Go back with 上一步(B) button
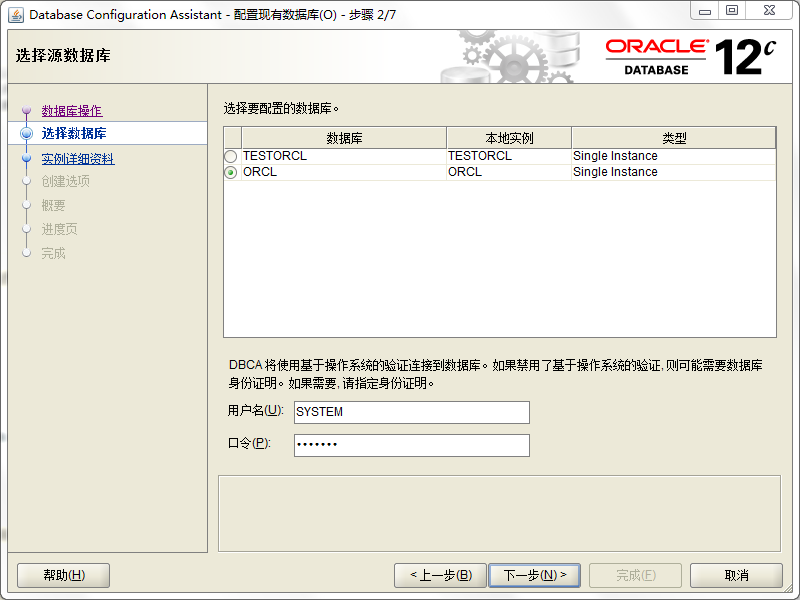 click(441, 576)
